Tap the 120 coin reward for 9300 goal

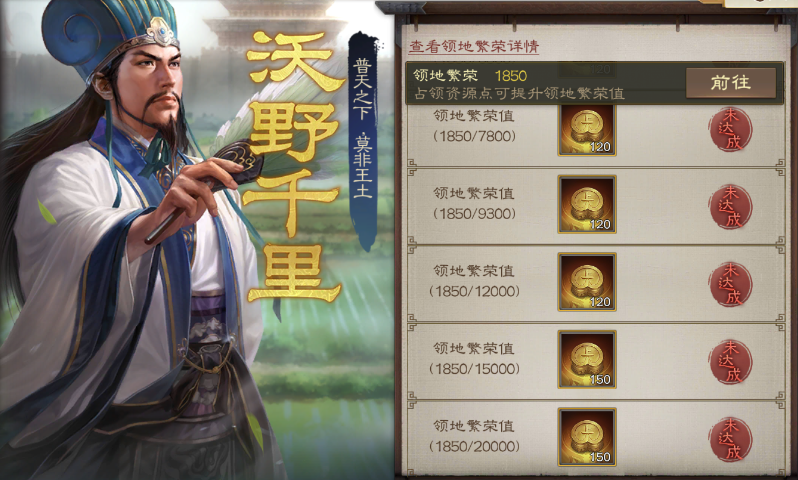587,204
